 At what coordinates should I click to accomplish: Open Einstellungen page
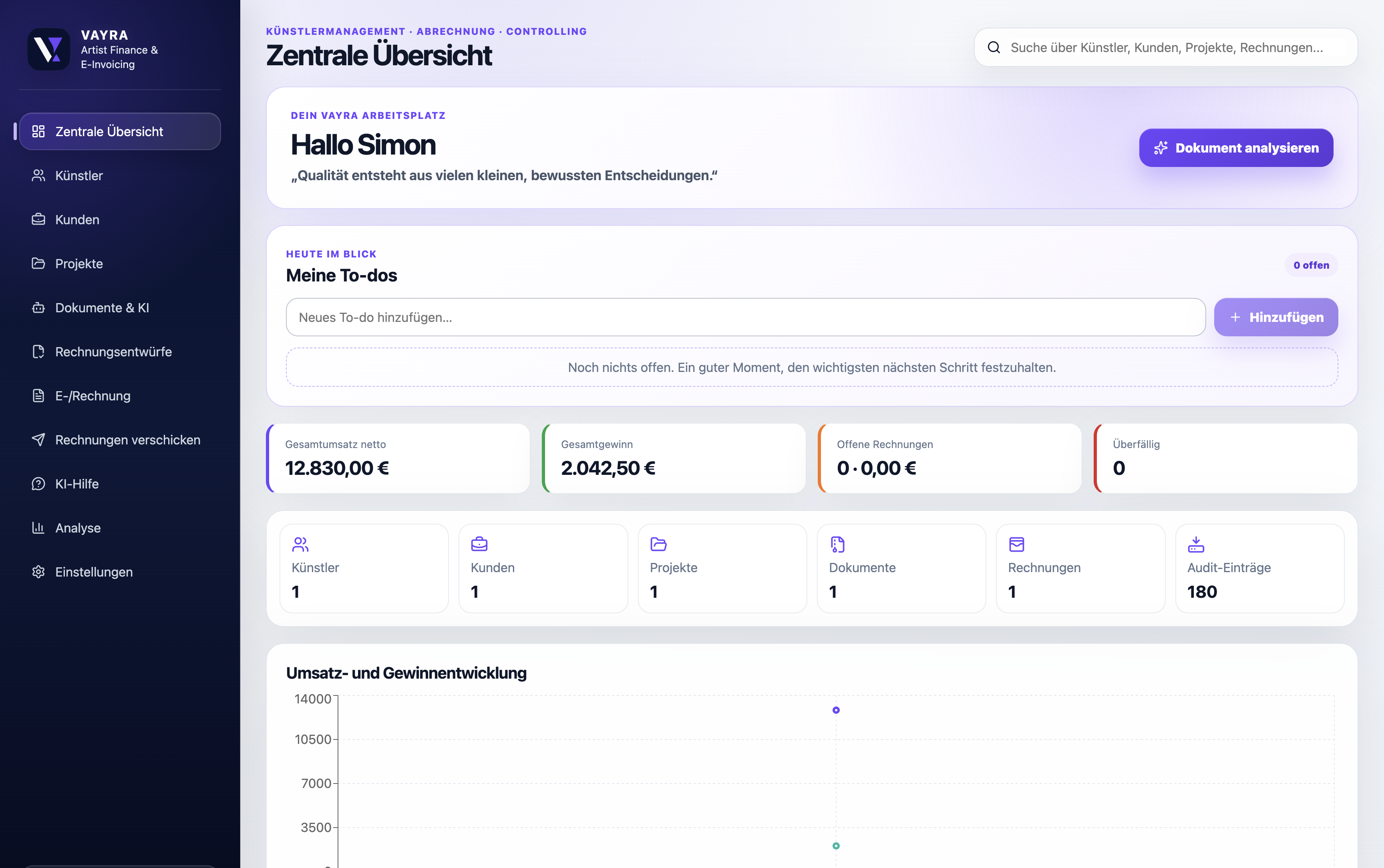[120, 572]
